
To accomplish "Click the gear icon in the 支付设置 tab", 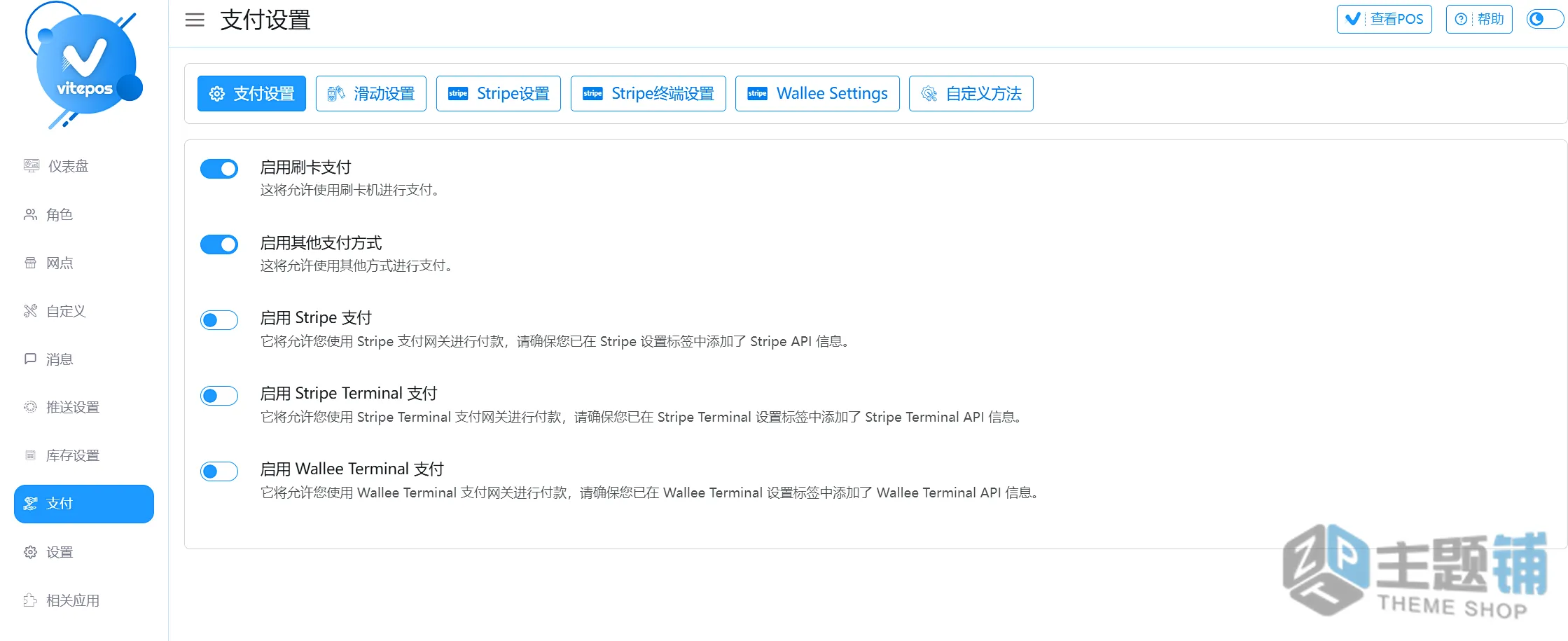I will 217,94.
